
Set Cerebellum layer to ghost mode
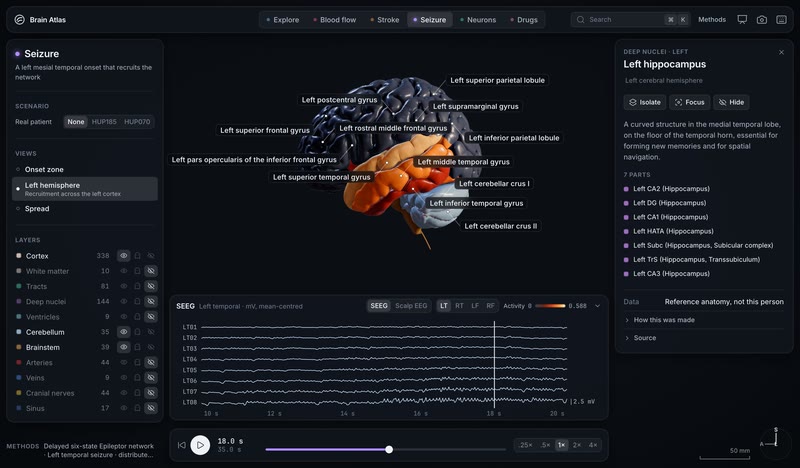click(x=137, y=332)
